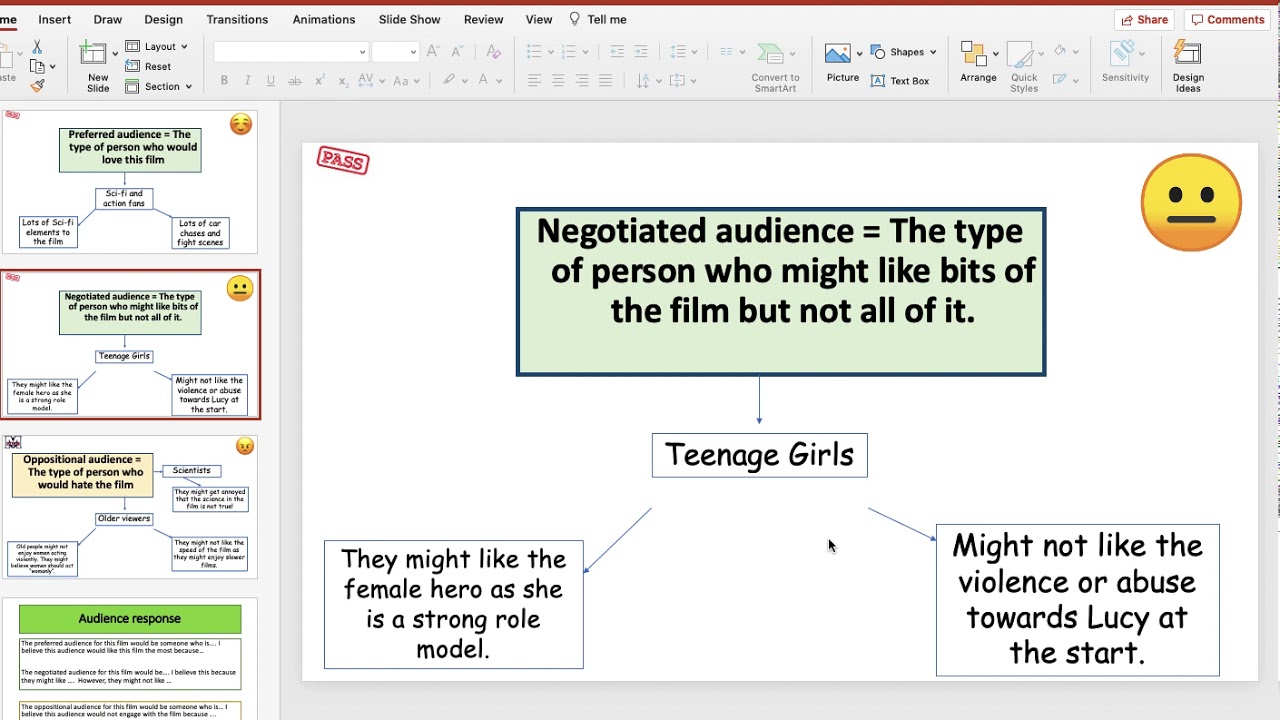This screenshot has height=720, width=1280.
Task: Click the Tell me search box
Action: (x=598, y=19)
